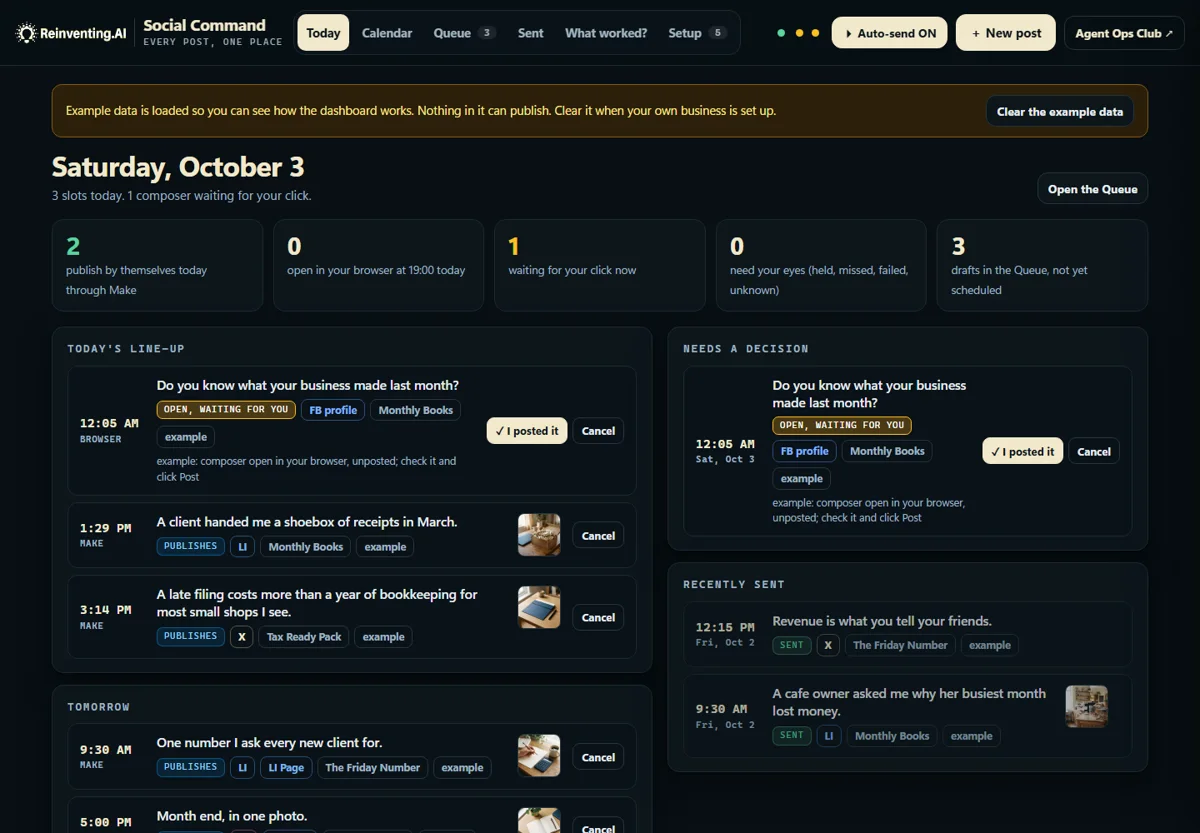The height and width of the screenshot is (833, 1200).
Task: Click 'OPEN, WAITING FOR YOU' badge in Today's Line-up
Action: click(226, 409)
